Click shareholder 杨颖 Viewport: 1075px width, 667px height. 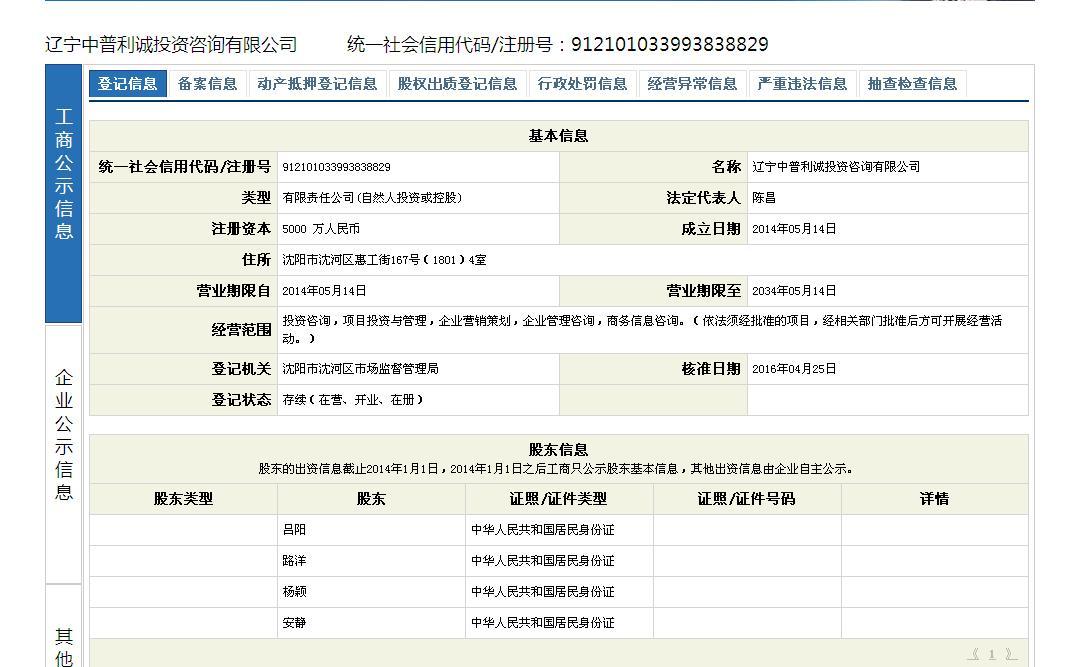[294, 592]
